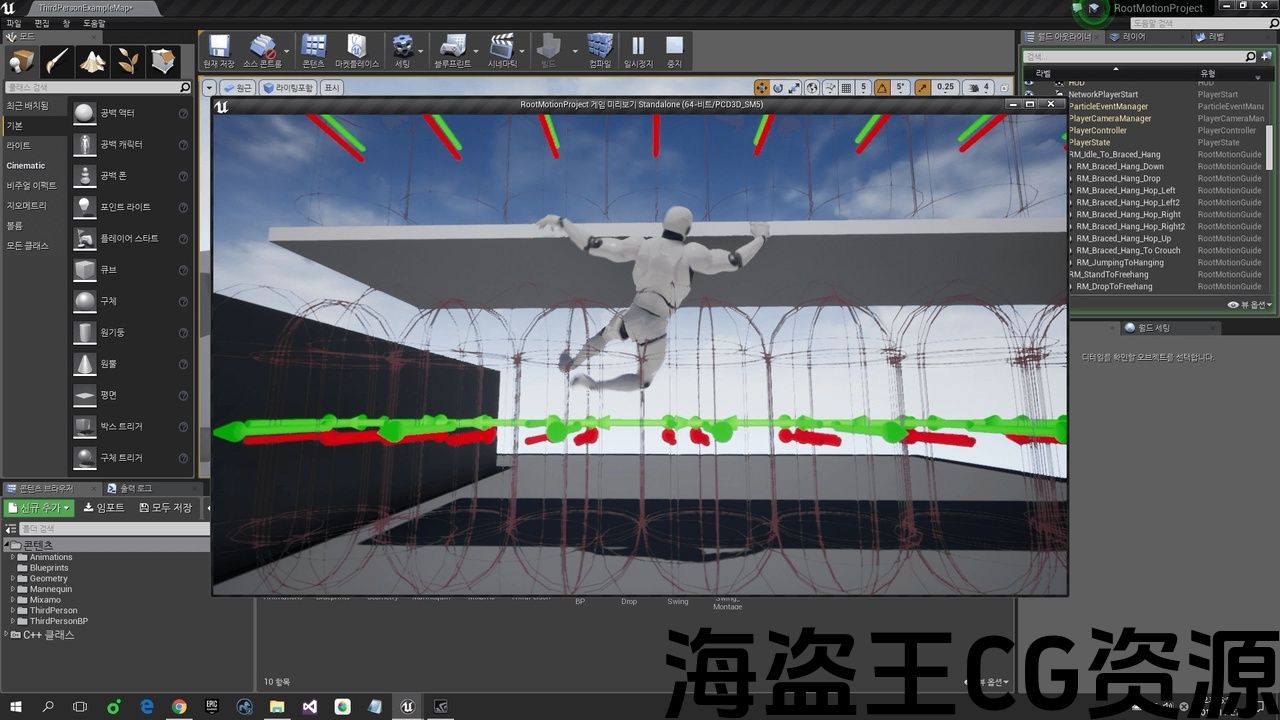Select the Landscape mode icon in Modes panel
This screenshot has height=720, width=1280.
(93, 62)
